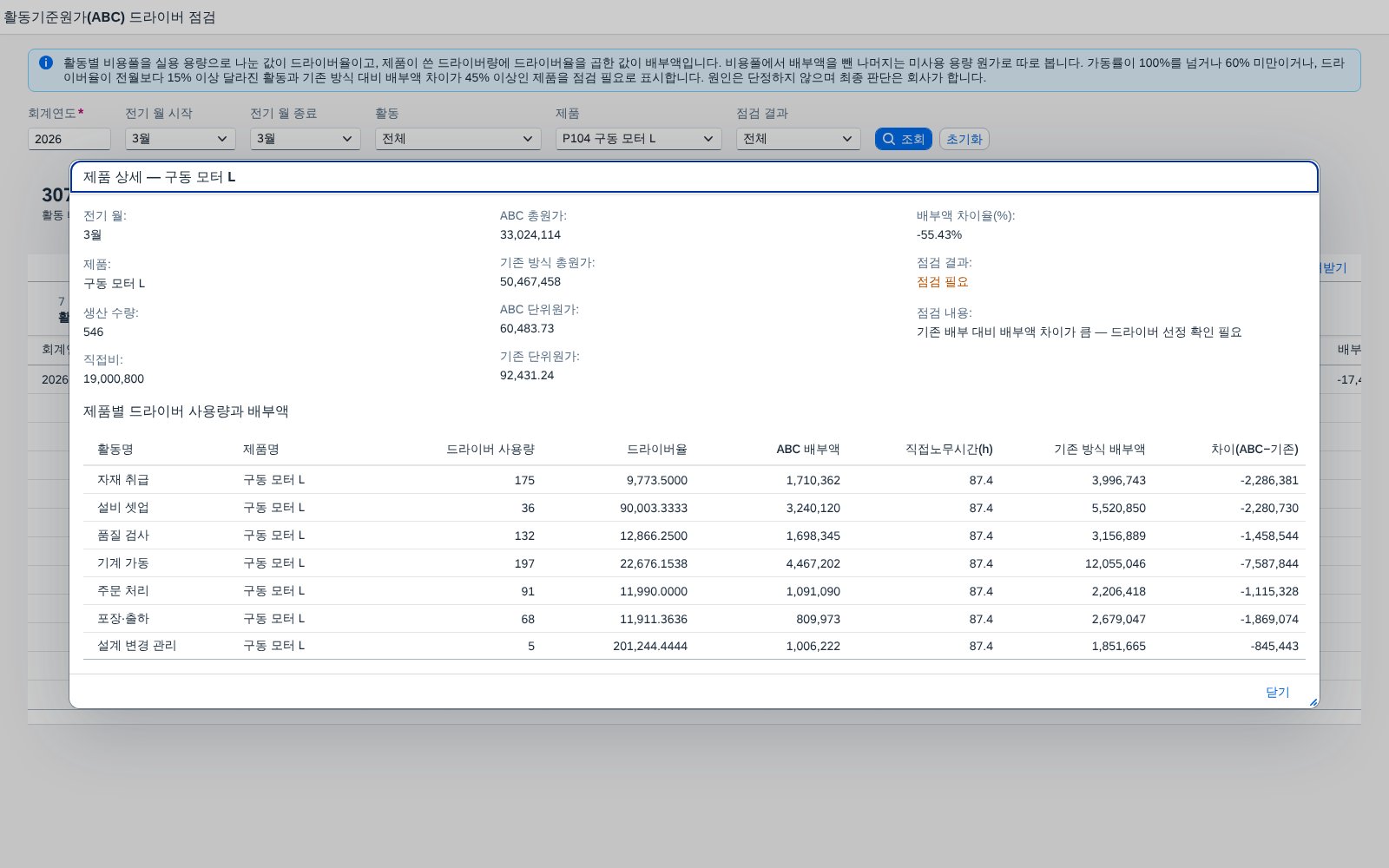Click the info icon in the notice banner
This screenshot has width=1389, height=868.
[46, 62]
